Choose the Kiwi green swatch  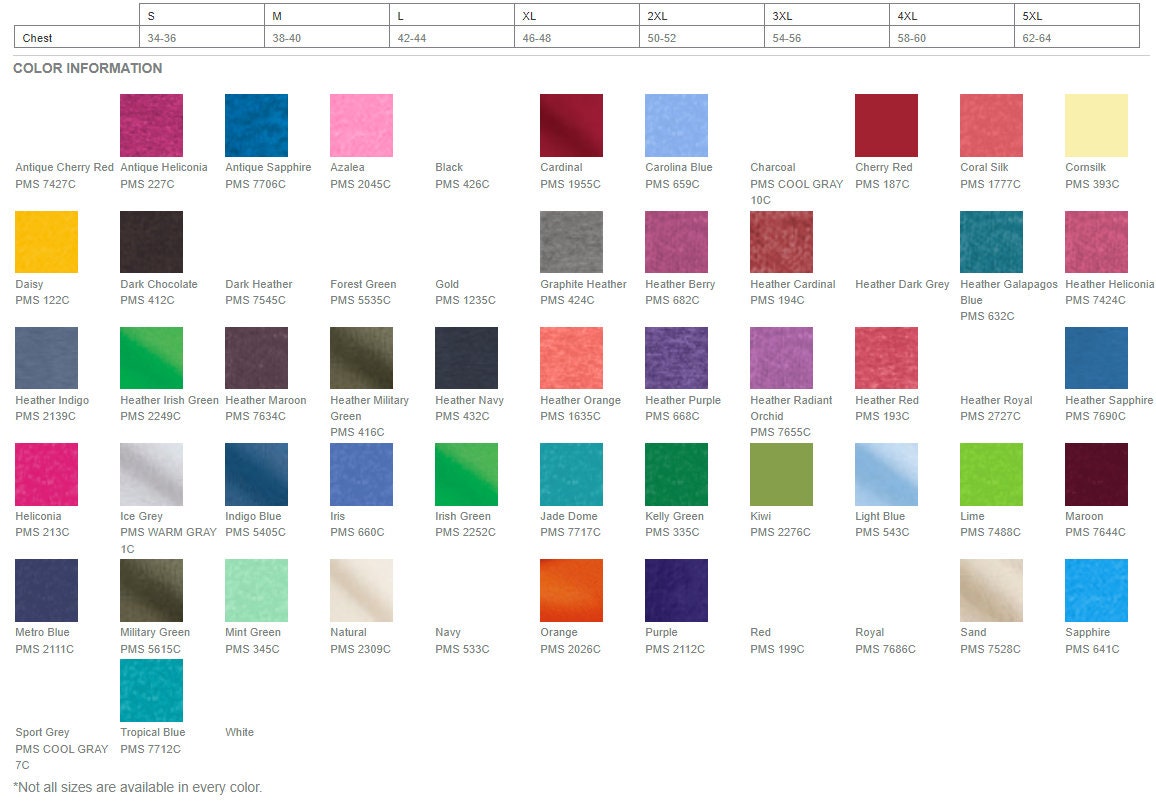(x=781, y=475)
